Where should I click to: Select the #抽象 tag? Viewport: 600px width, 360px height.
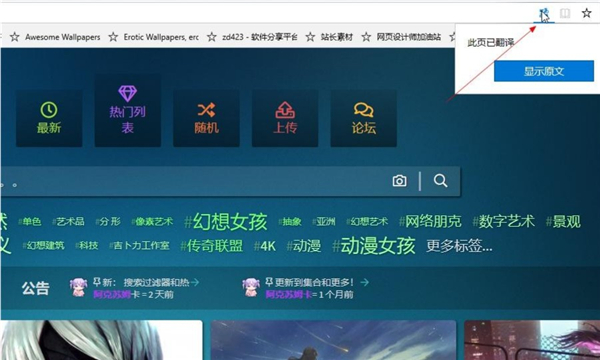tap(290, 222)
